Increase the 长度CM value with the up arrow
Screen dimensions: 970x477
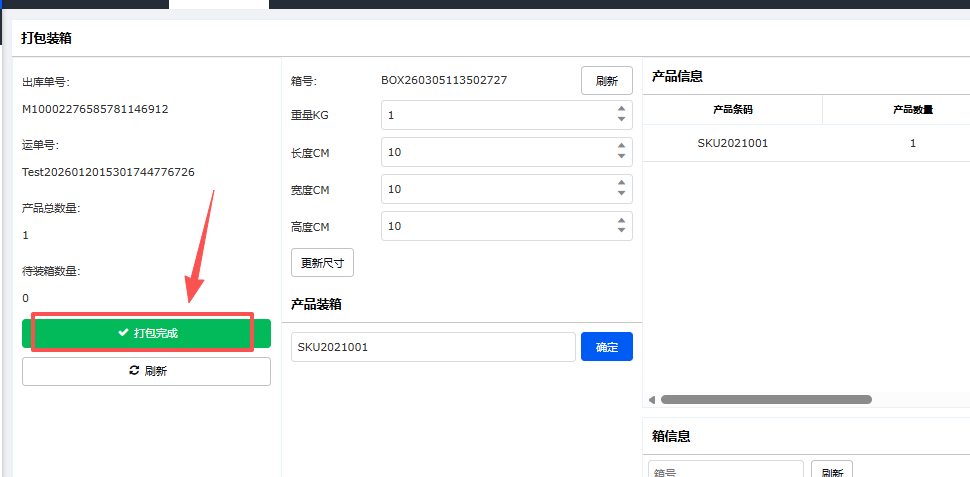click(621, 146)
